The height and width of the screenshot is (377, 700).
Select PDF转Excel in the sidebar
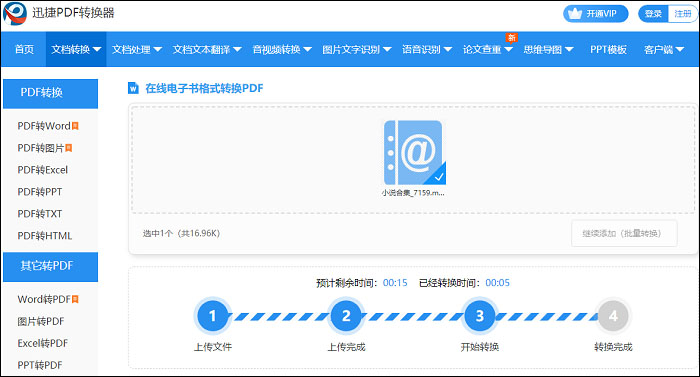(43, 170)
